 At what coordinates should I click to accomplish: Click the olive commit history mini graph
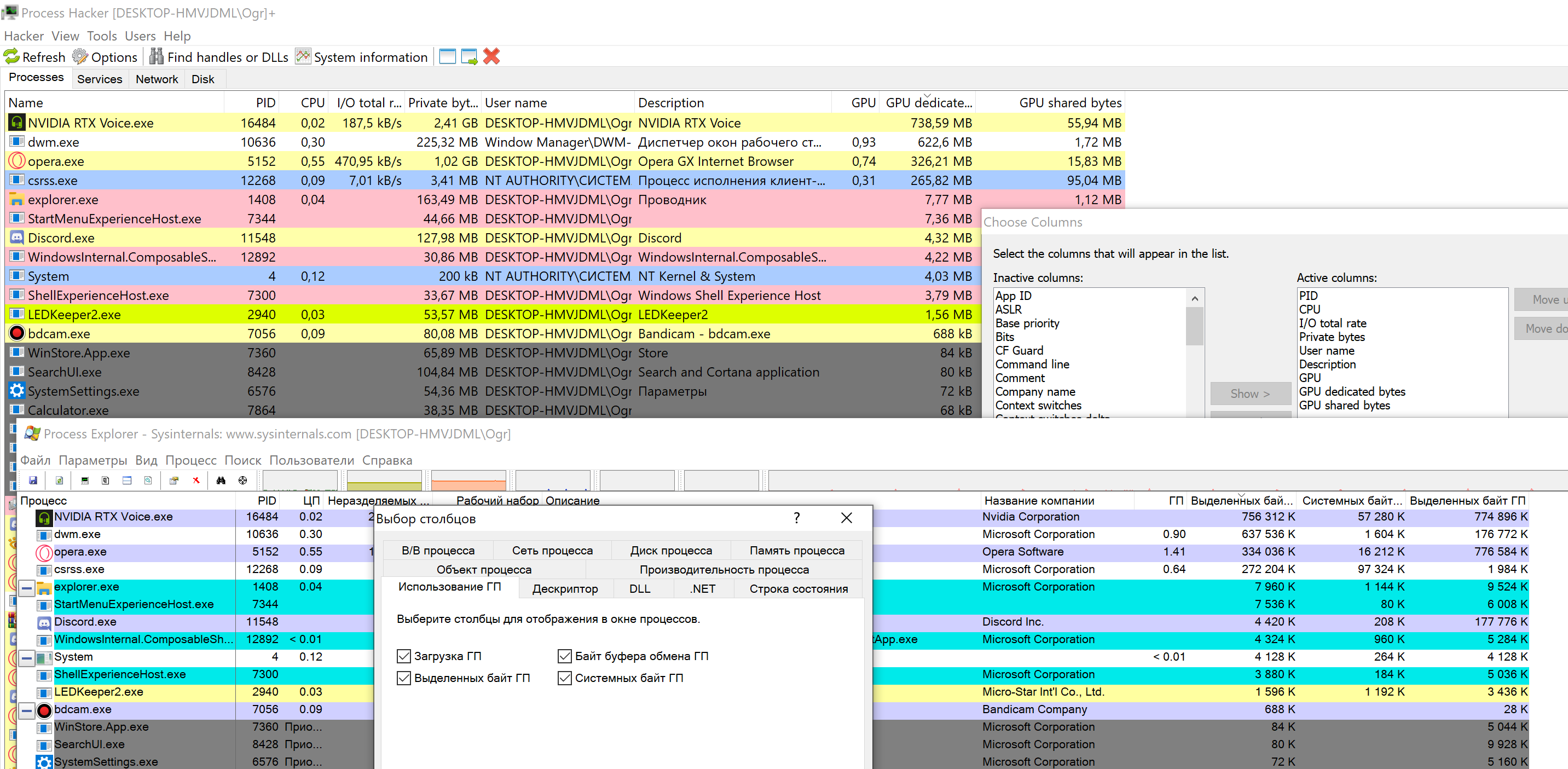384,481
